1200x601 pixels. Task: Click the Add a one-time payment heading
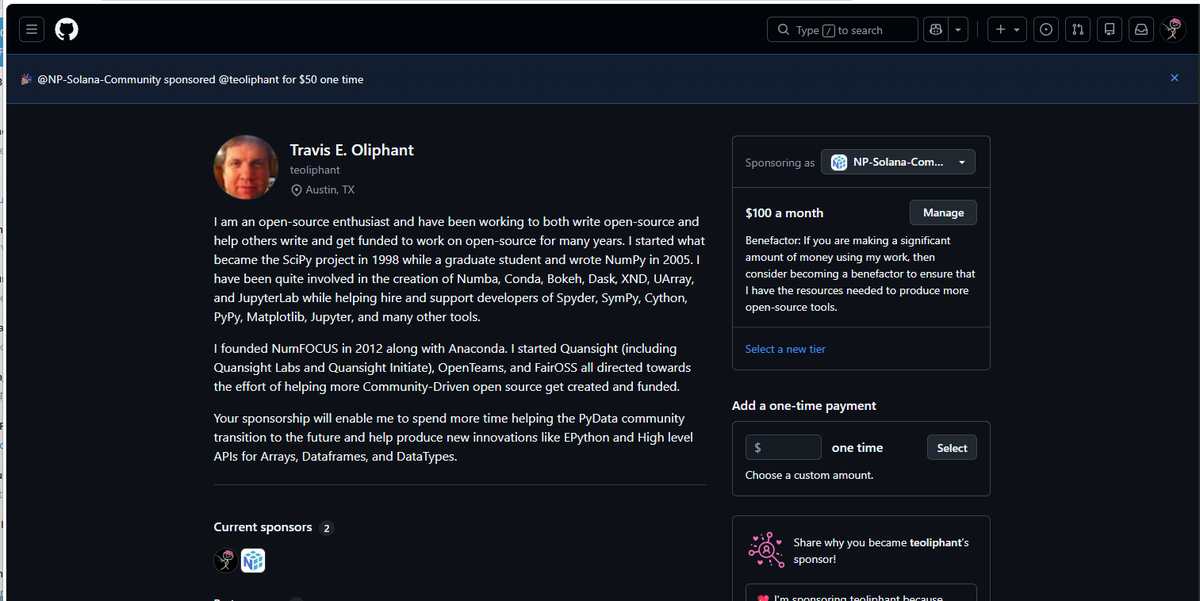[x=804, y=406]
